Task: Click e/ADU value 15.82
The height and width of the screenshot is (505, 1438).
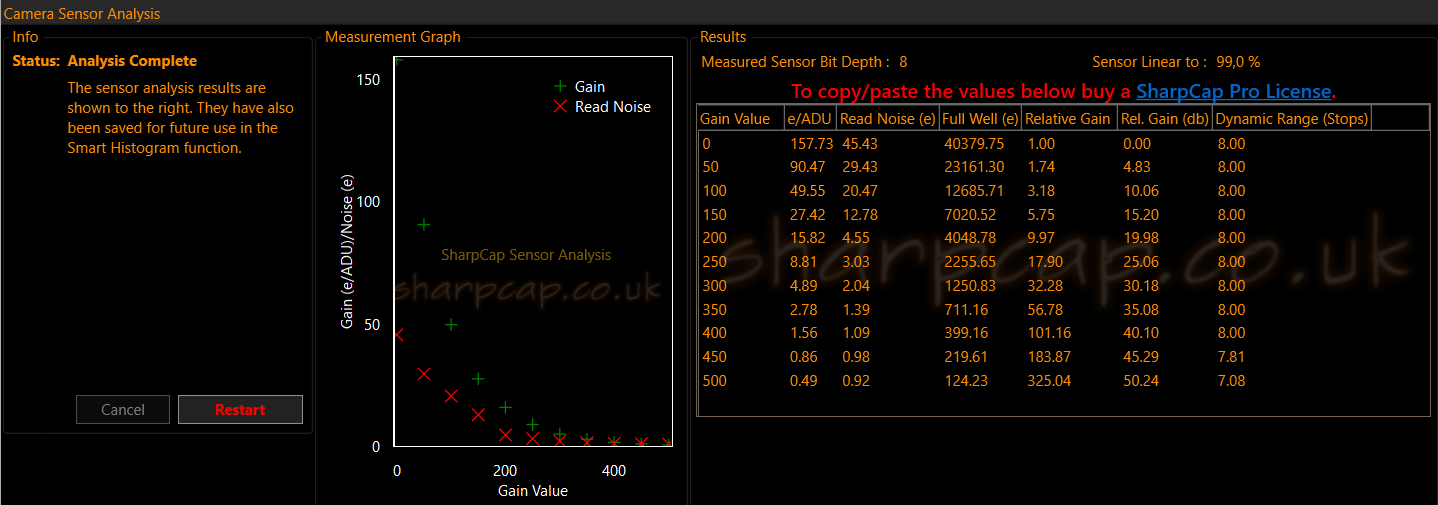Action: (x=807, y=238)
